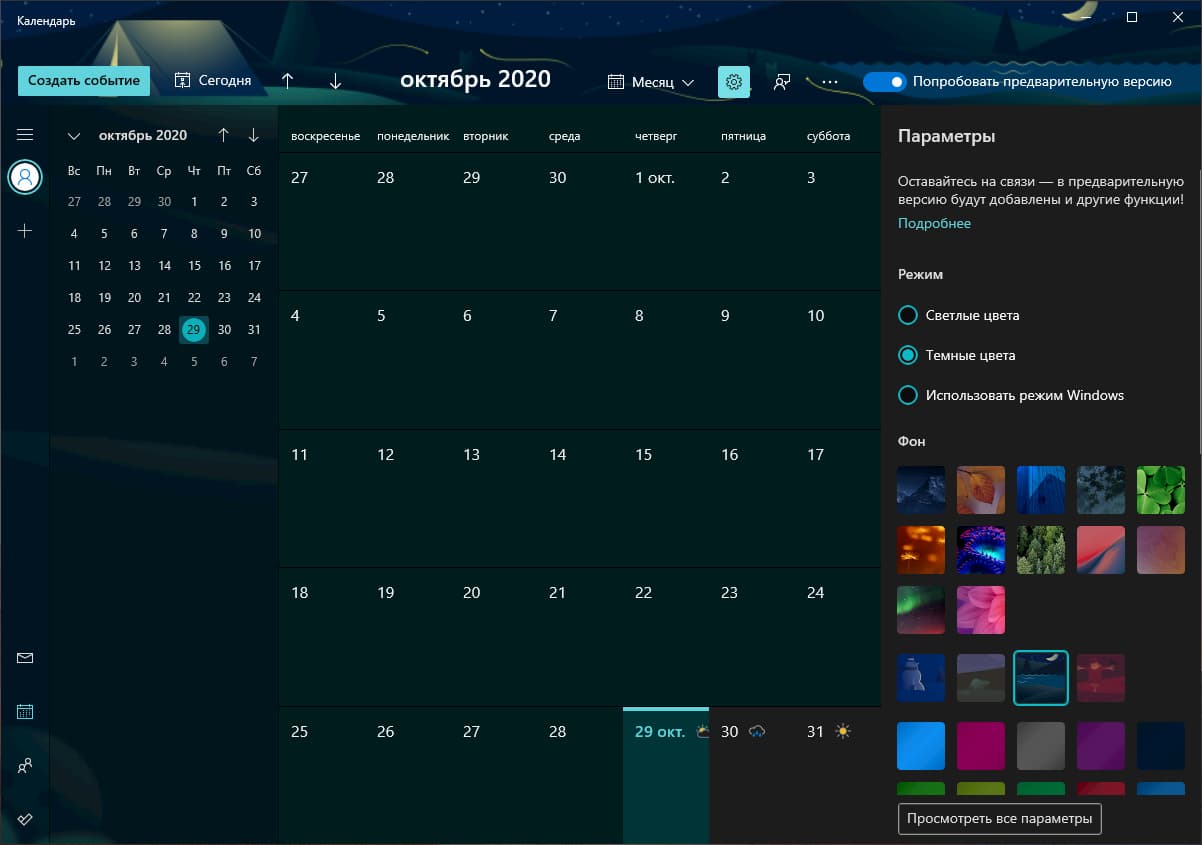Open the Месяц view dropdown
1202x845 pixels.
649,82
